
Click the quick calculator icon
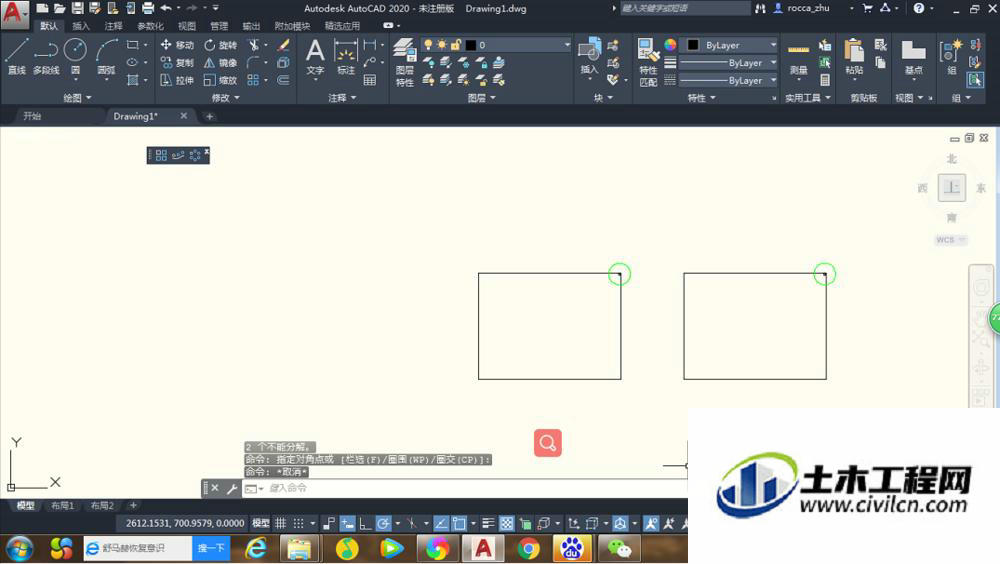(x=825, y=80)
